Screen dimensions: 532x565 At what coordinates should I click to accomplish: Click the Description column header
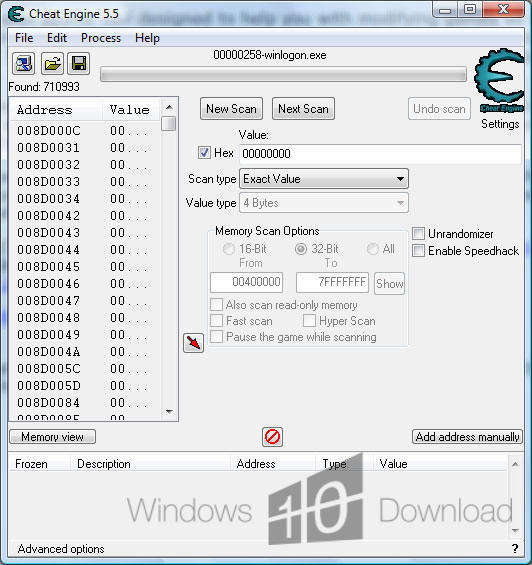(150, 463)
